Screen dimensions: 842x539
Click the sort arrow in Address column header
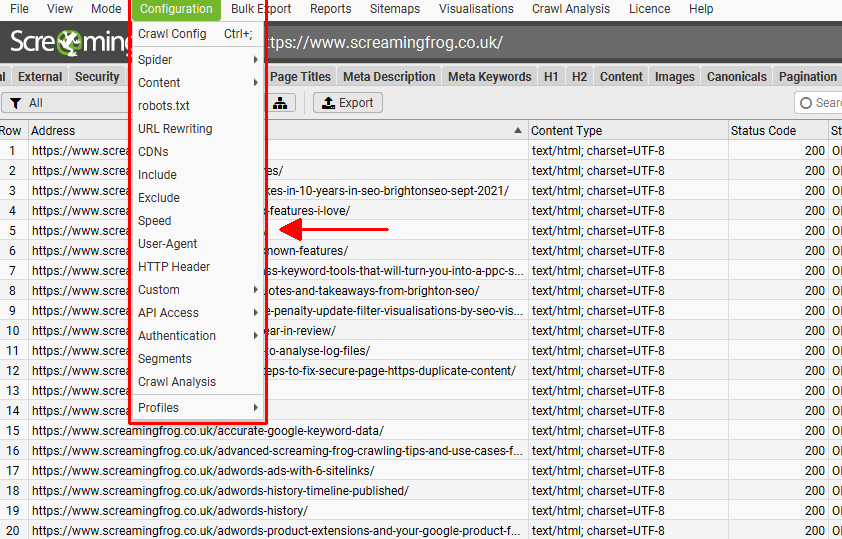(x=518, y=130)
